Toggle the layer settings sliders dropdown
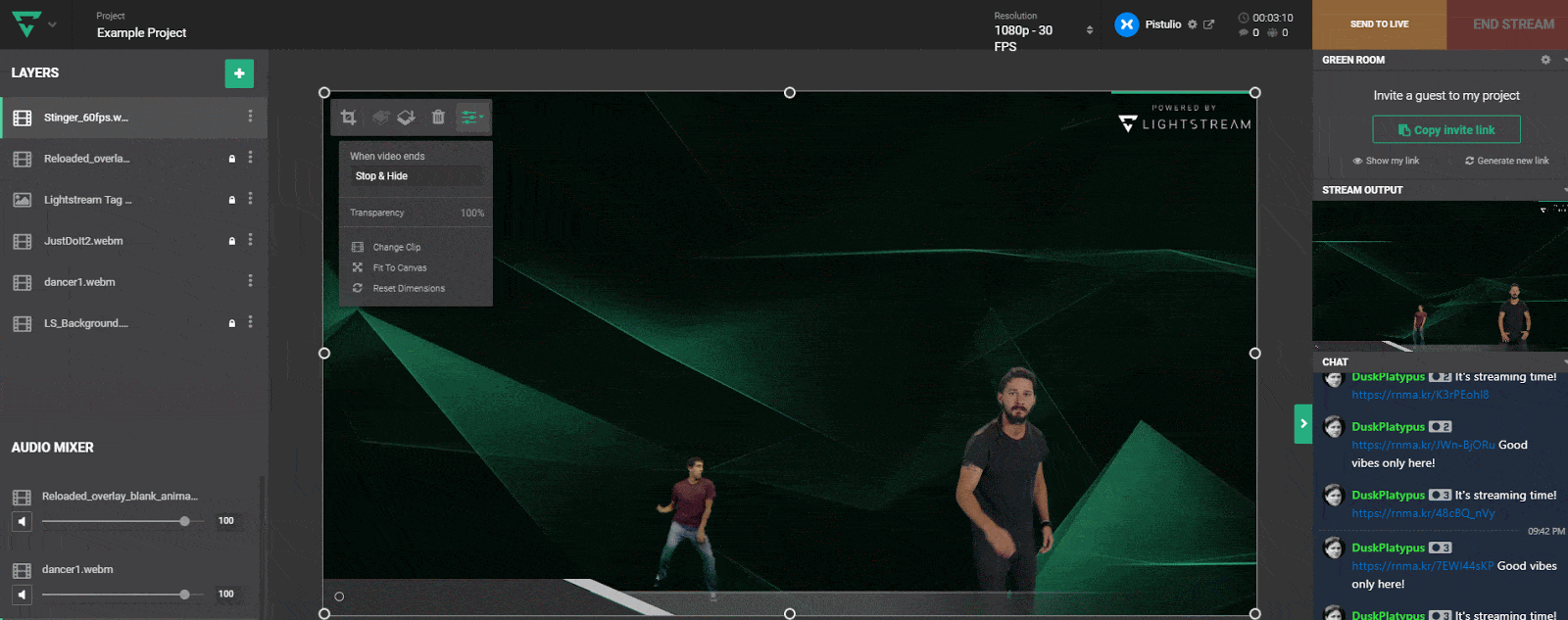This screenshot has width=1568, height=620. 472,118
